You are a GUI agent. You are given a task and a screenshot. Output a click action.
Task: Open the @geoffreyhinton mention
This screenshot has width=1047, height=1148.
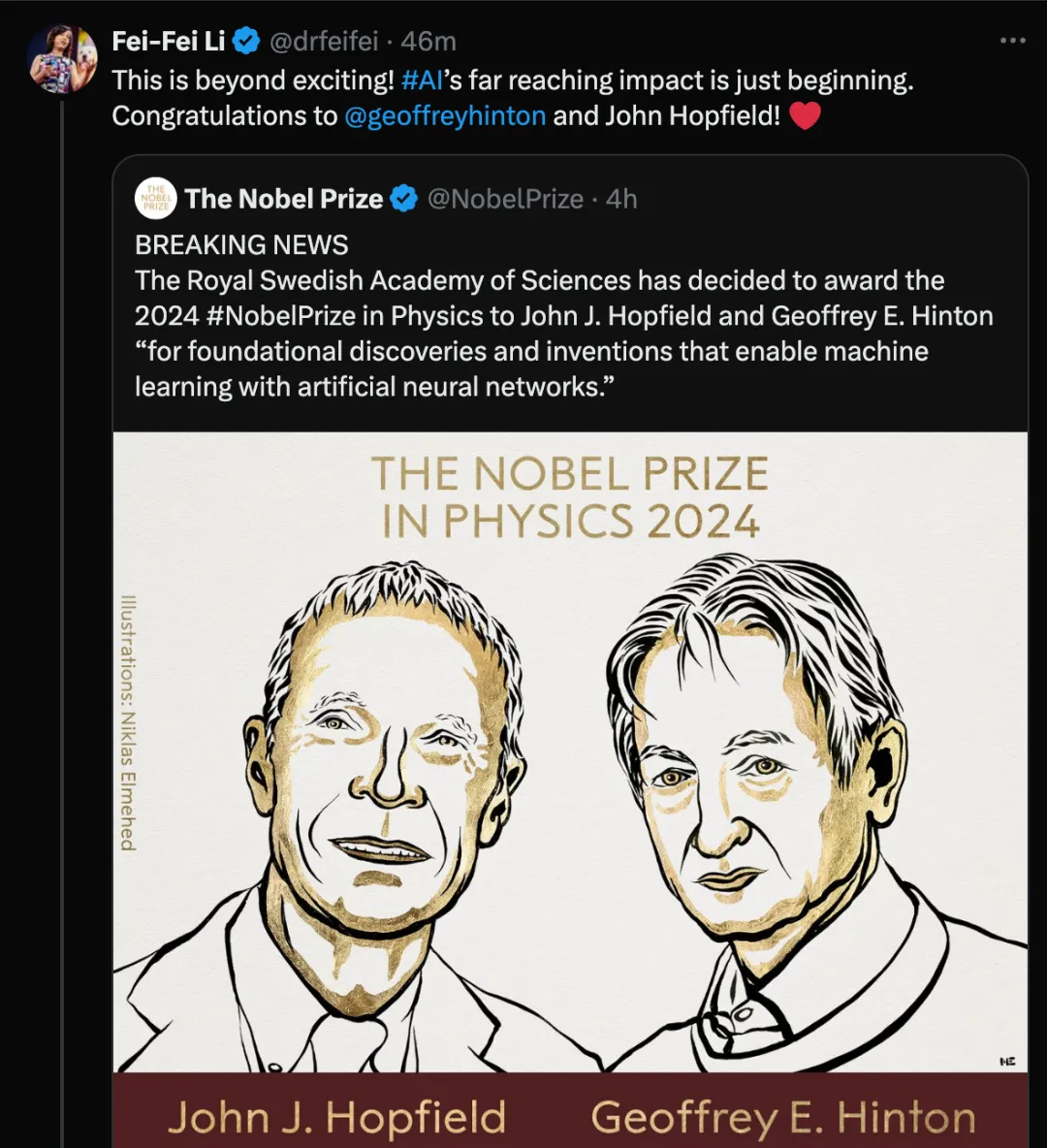tap(445, 115)
